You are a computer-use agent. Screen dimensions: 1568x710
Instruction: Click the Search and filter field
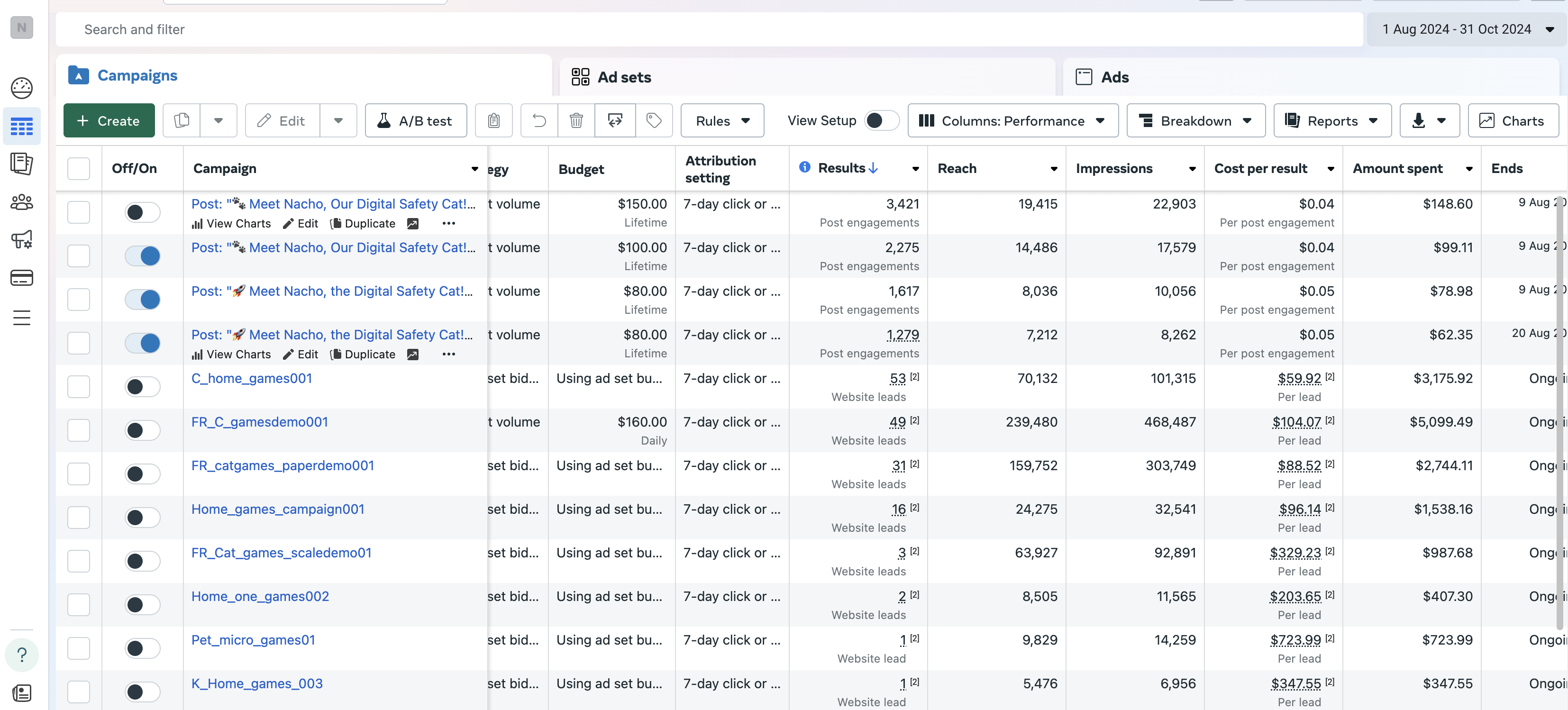tap(709, 29)
